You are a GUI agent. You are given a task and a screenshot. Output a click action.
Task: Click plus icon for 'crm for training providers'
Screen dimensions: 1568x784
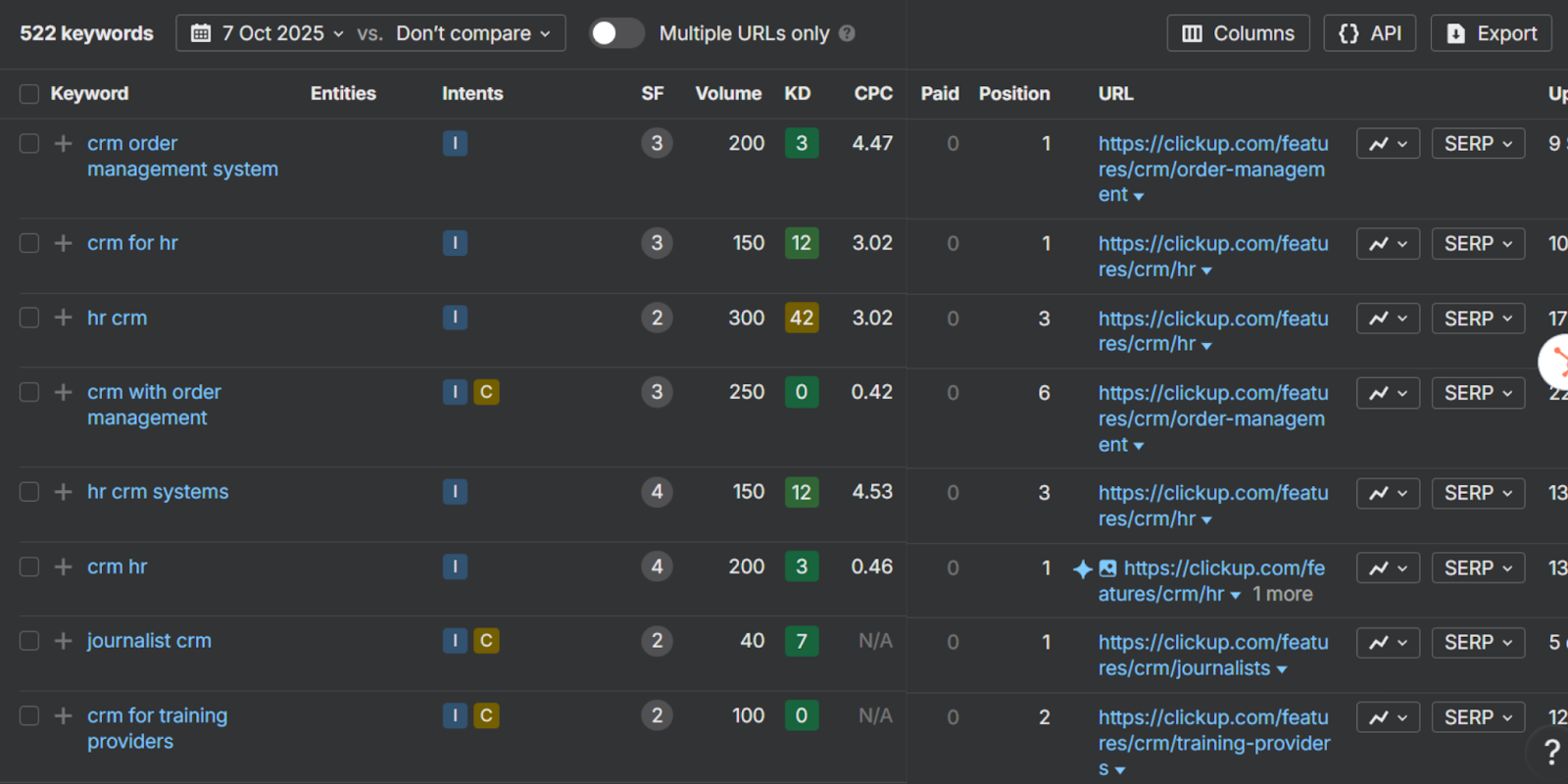pos(63,716)
